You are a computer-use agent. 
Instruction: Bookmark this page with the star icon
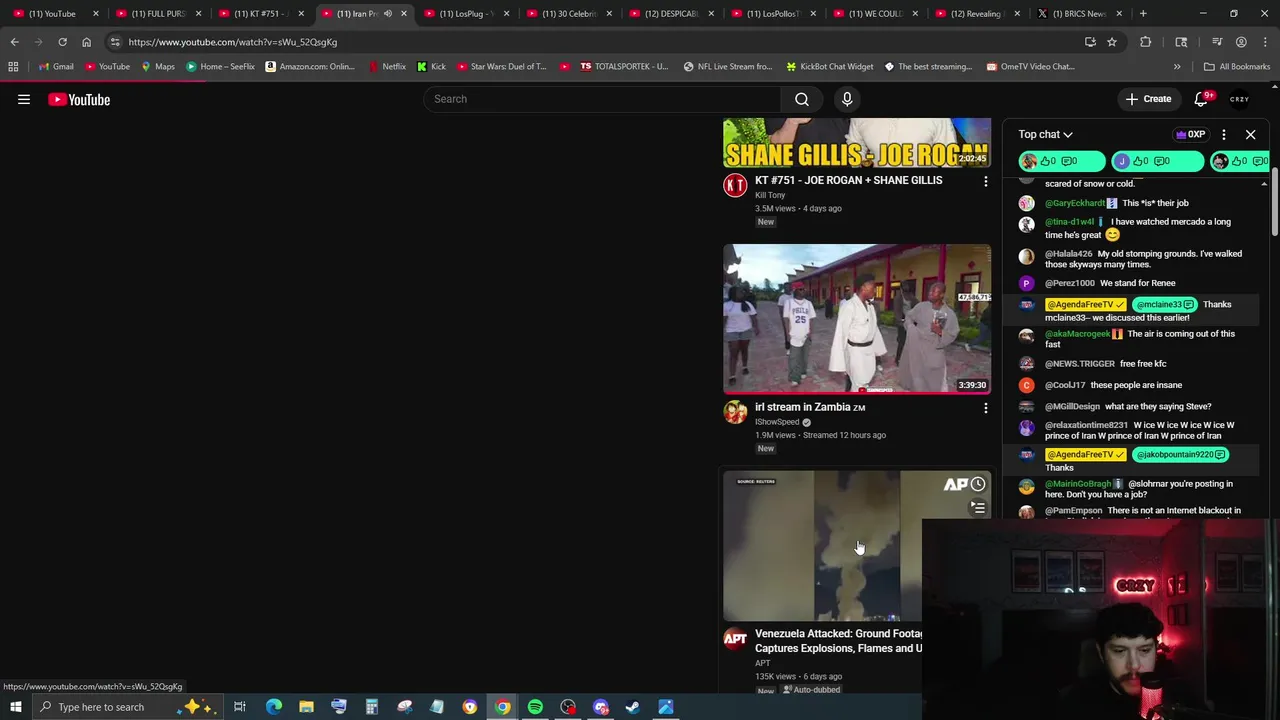1111,42
